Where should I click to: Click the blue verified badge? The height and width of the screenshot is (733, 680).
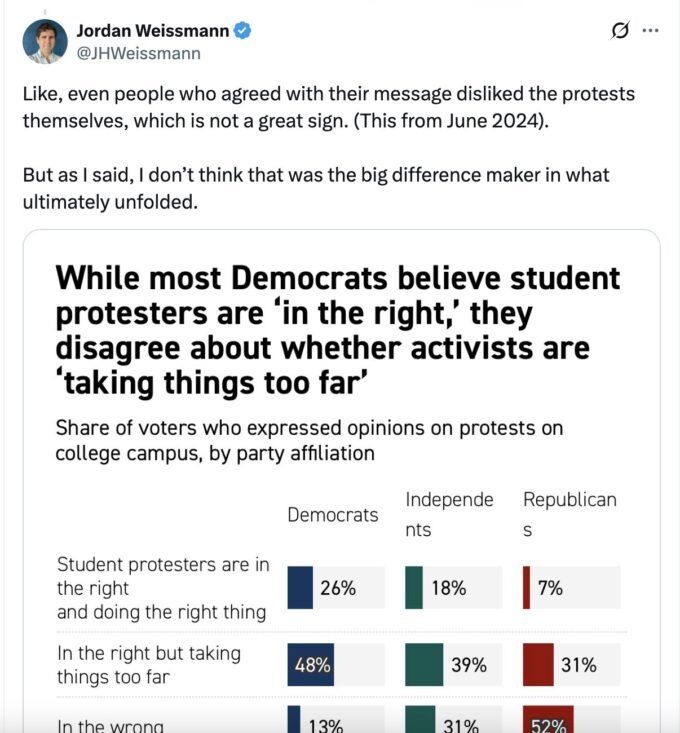pos(242,31)
